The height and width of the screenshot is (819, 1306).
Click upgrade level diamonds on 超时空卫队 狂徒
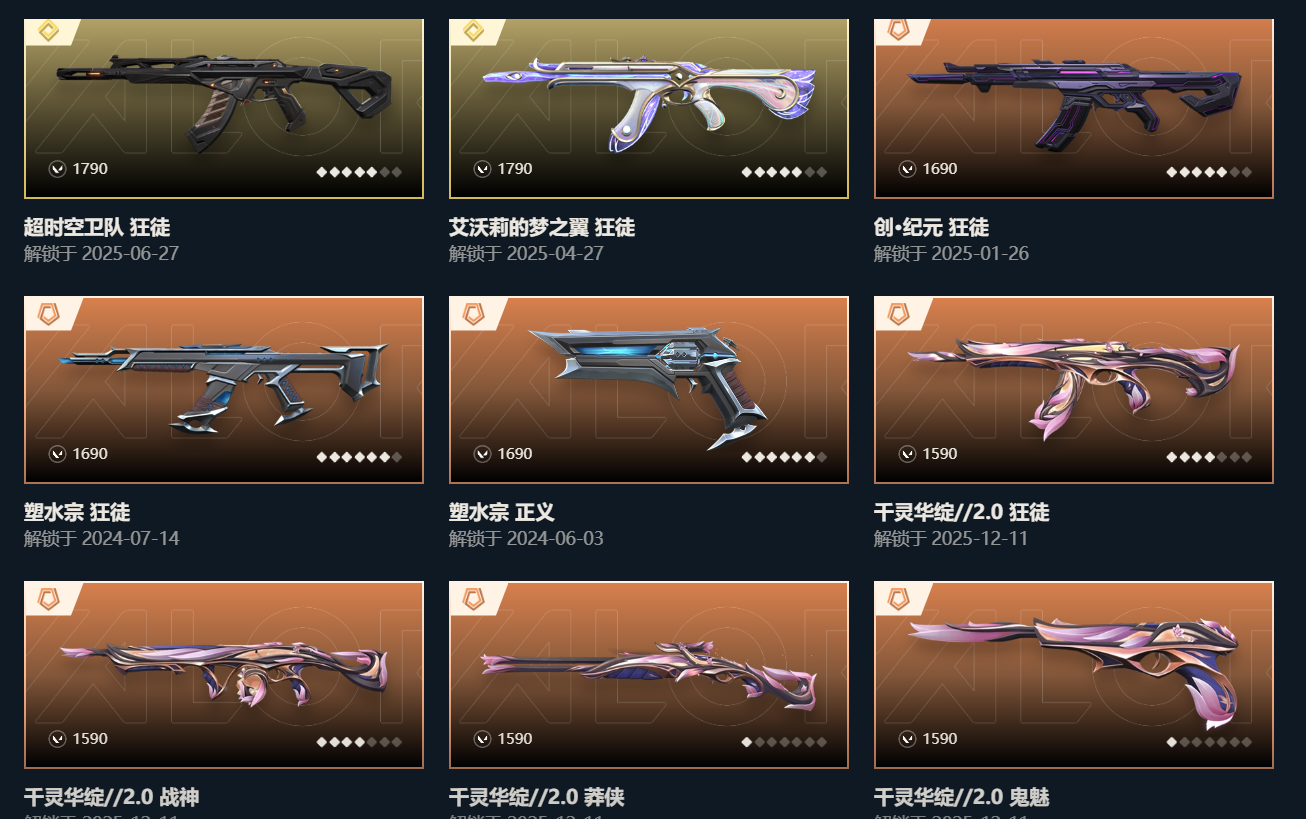359,172
